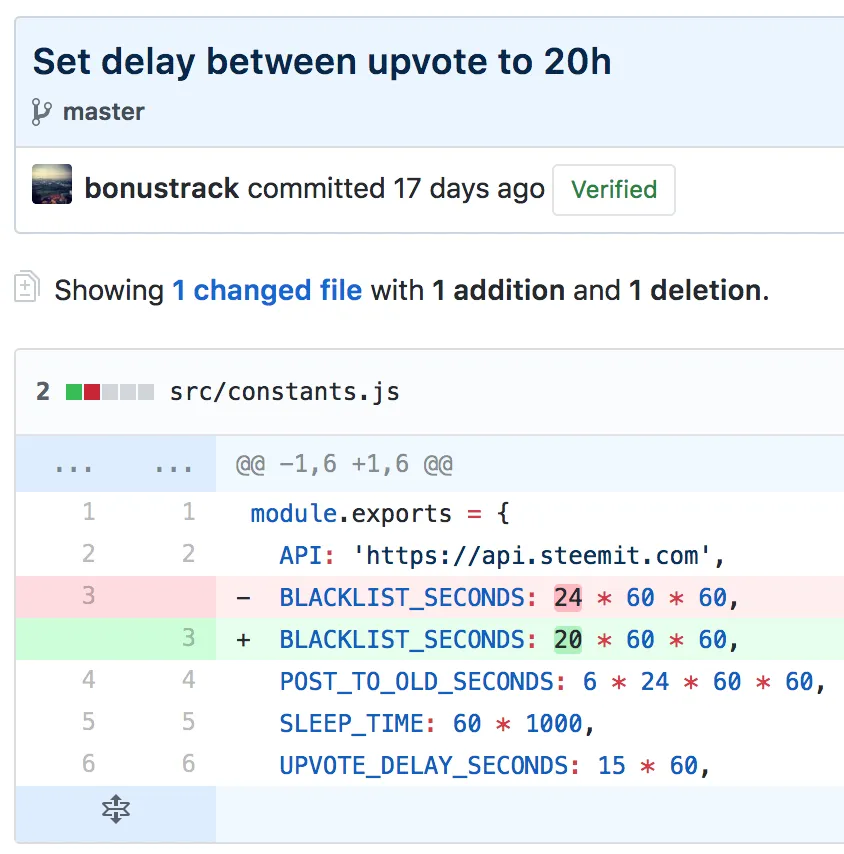Expand hidden lines via right ellipsis
The height and width of the screenshot is (854, 844).
174,465
